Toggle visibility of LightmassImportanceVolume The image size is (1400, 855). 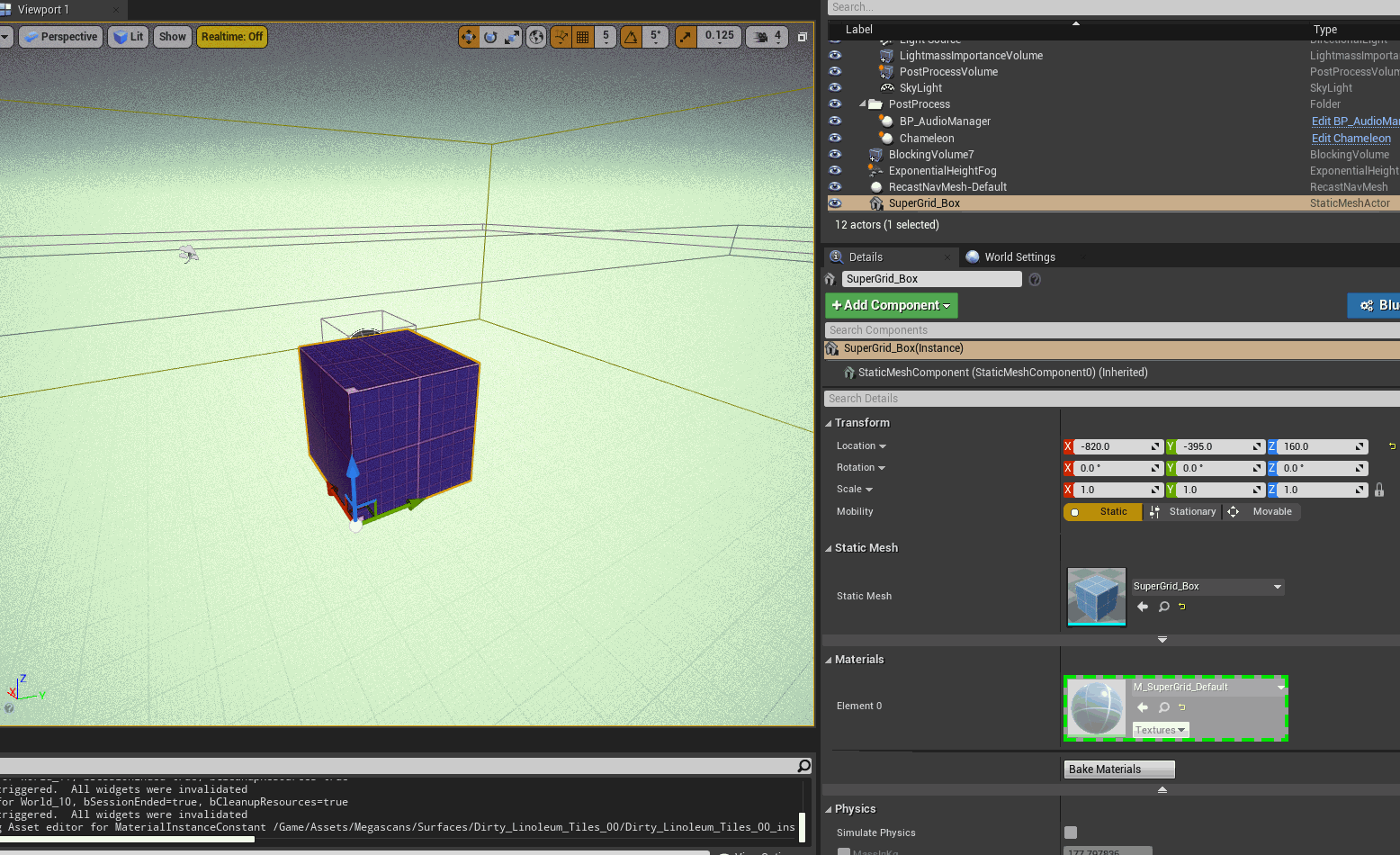click(835, 55)
